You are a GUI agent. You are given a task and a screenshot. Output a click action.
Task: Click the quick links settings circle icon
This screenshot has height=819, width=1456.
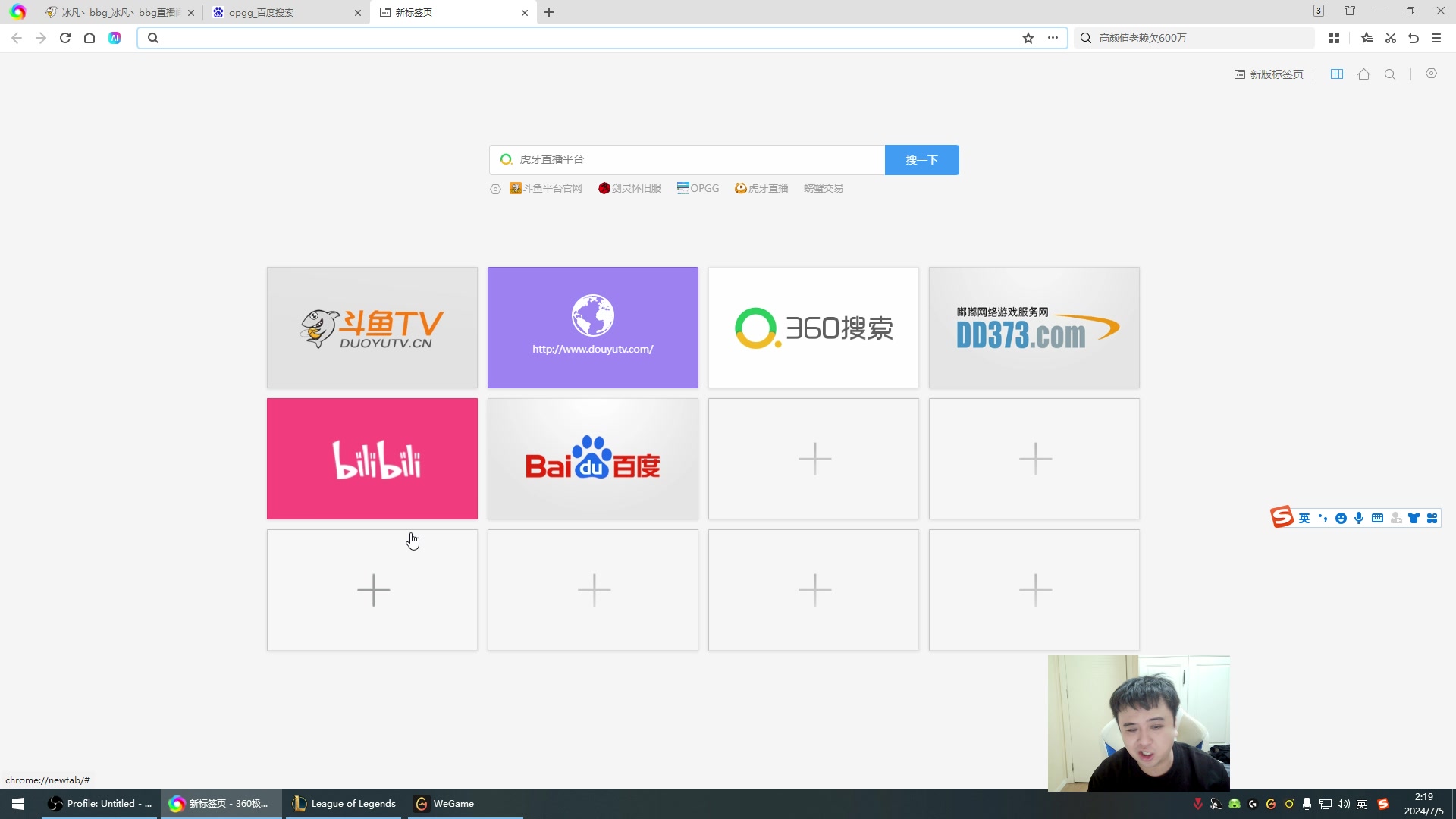(495, 189)
